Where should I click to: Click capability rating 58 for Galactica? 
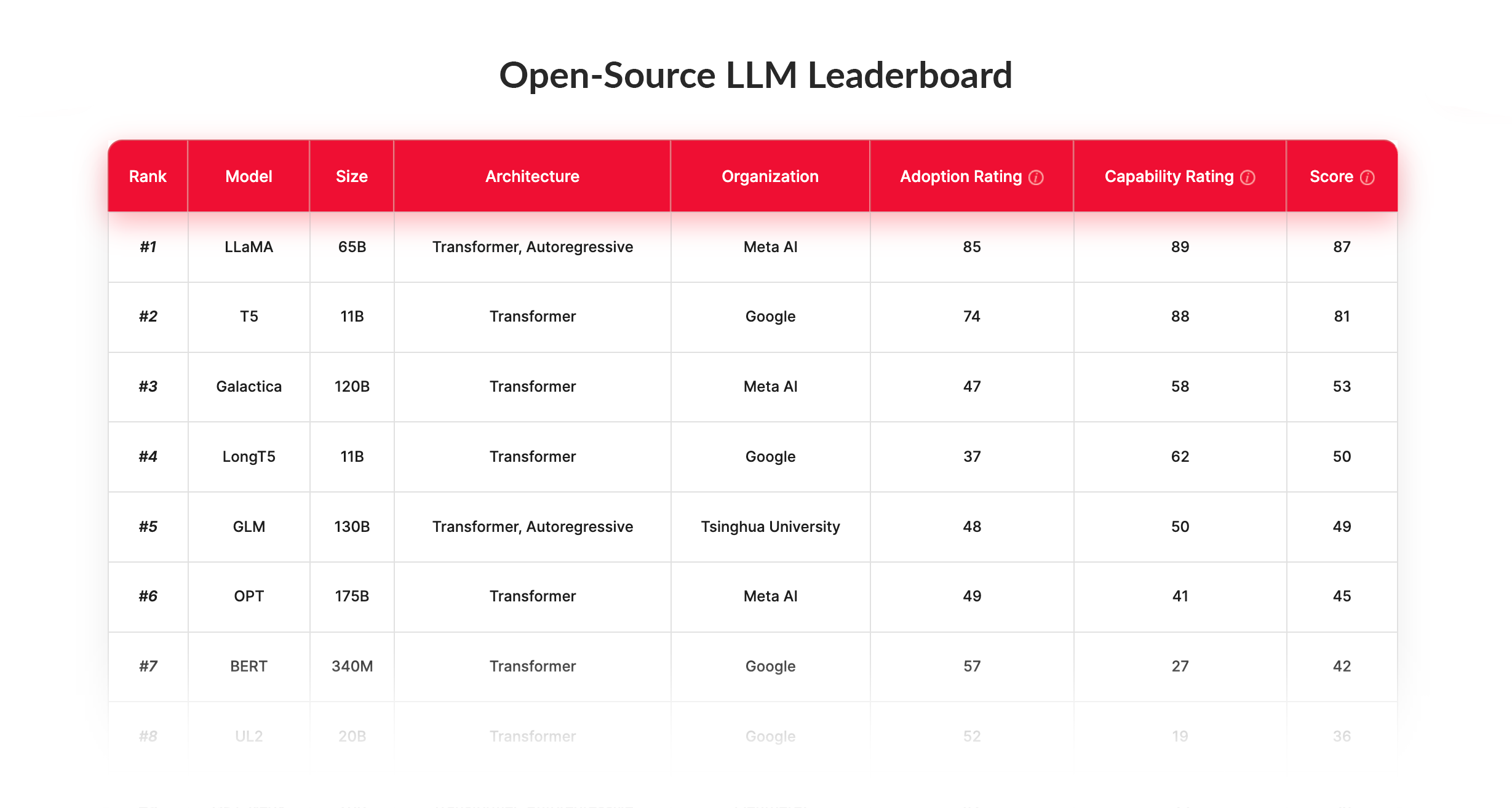click(1180, 386)
